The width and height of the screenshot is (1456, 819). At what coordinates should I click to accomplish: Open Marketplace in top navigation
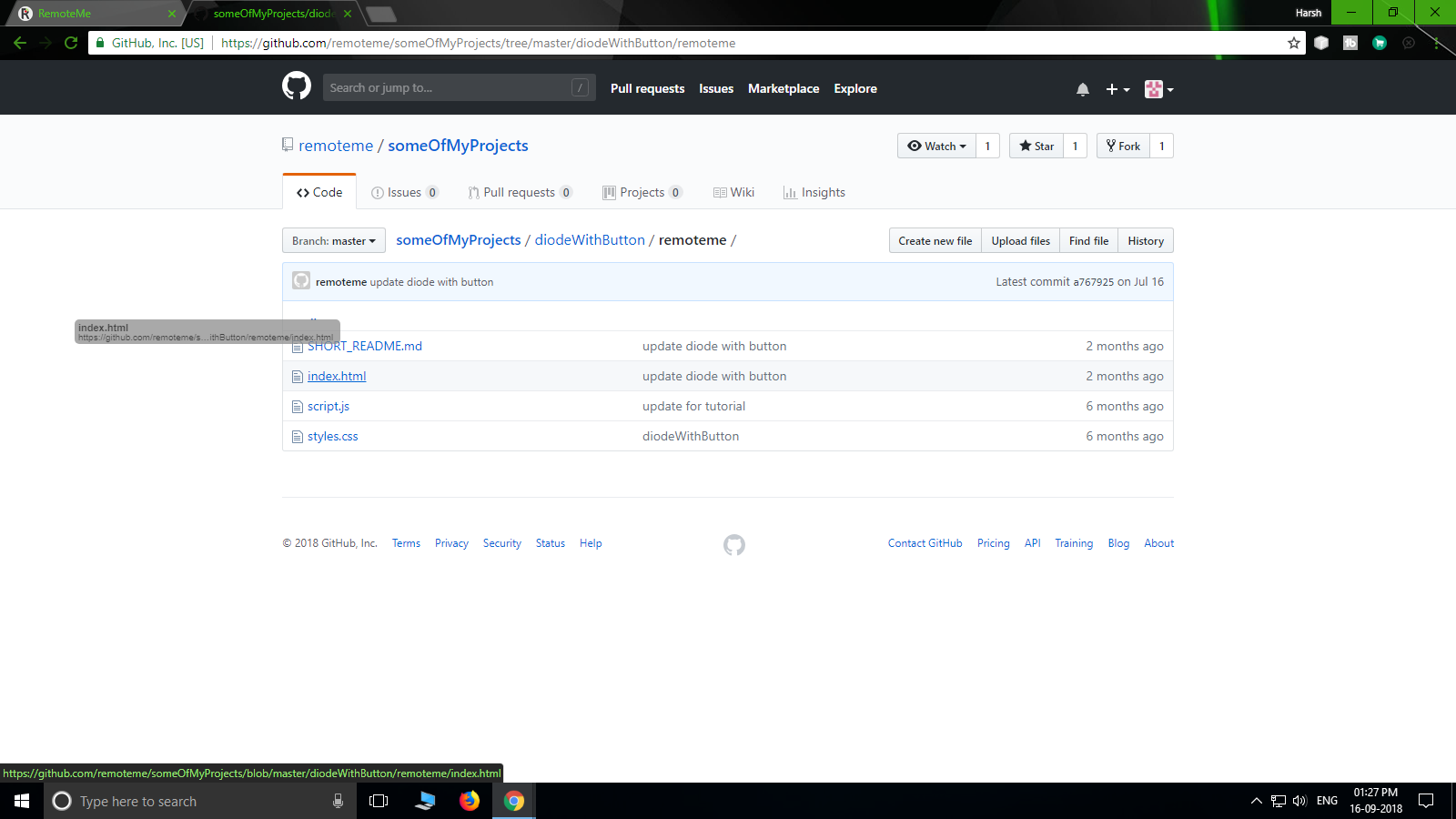784,88
